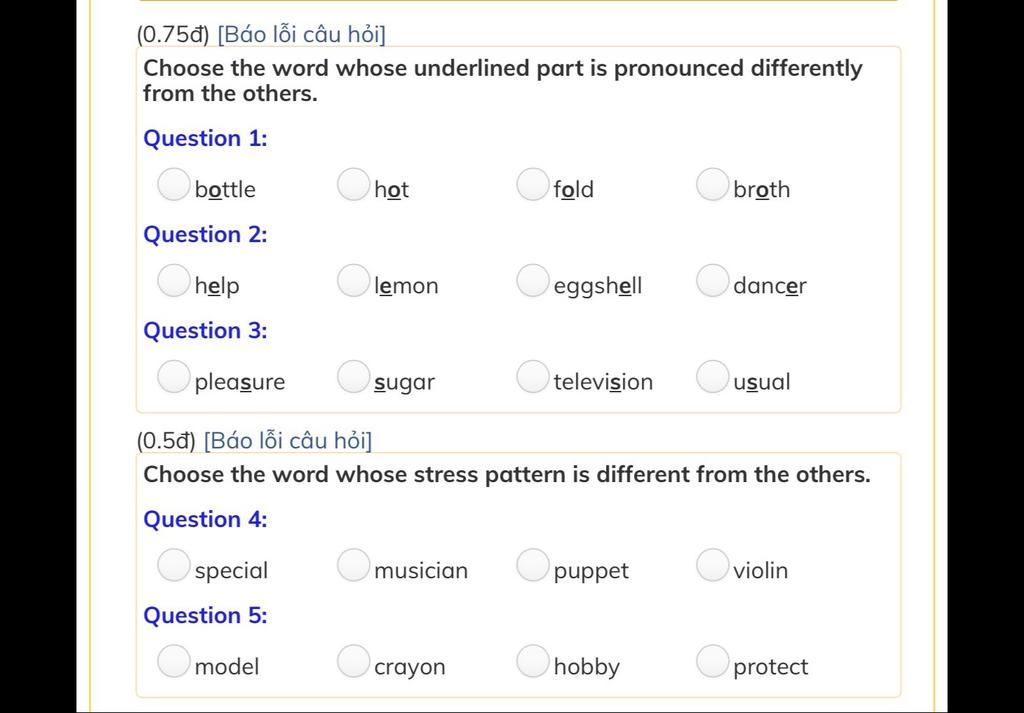
Task: Choose 'pleasure' in Question 3
Action: pyautogui.click(x=173, y=377)
